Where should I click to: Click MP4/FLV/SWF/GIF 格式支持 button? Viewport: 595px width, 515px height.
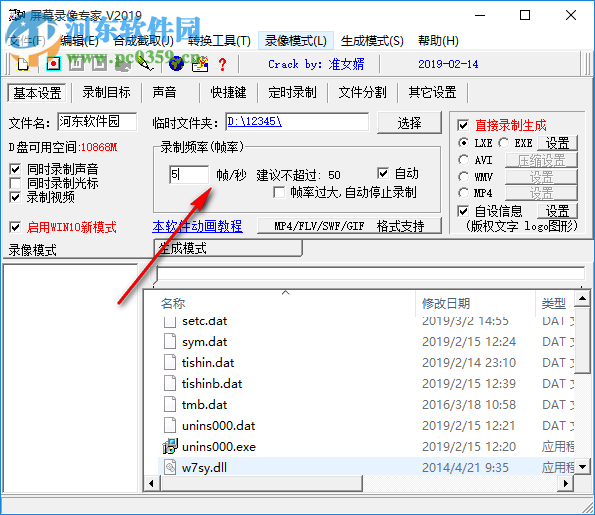click(349, 226)
